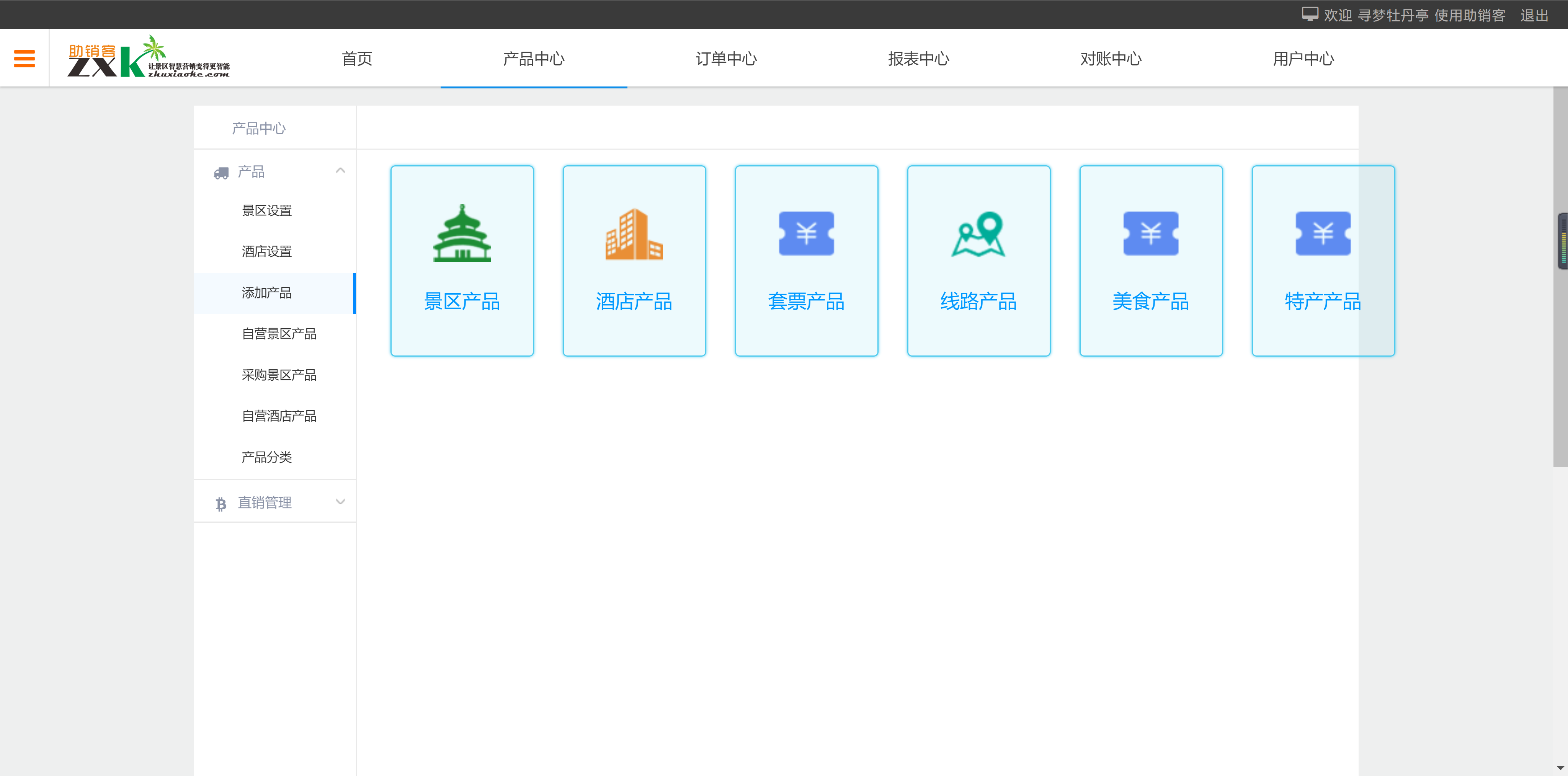The height and width of the screenshot is (776, 1568).
Task: Go to 用户中心
Action: tap(1303, 59)
